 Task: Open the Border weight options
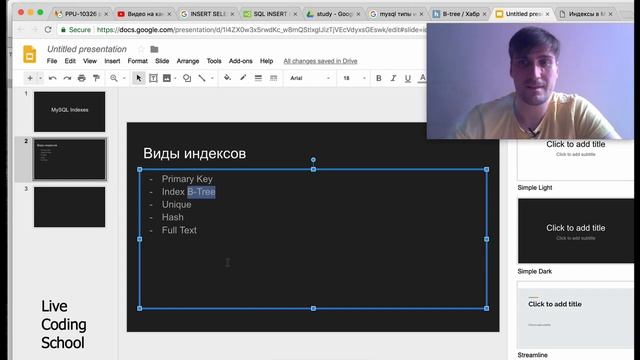pyautogui.click(x=258, y=78)
